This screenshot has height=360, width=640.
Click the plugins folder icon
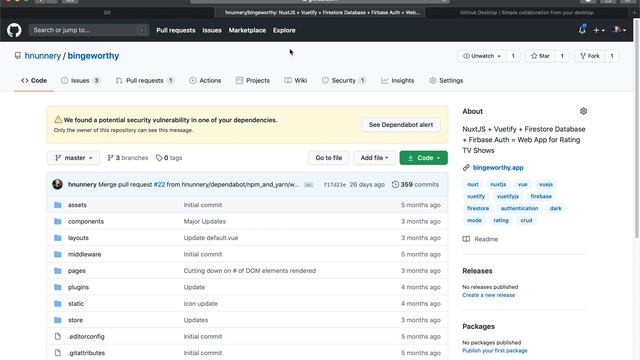click(58, 287)
